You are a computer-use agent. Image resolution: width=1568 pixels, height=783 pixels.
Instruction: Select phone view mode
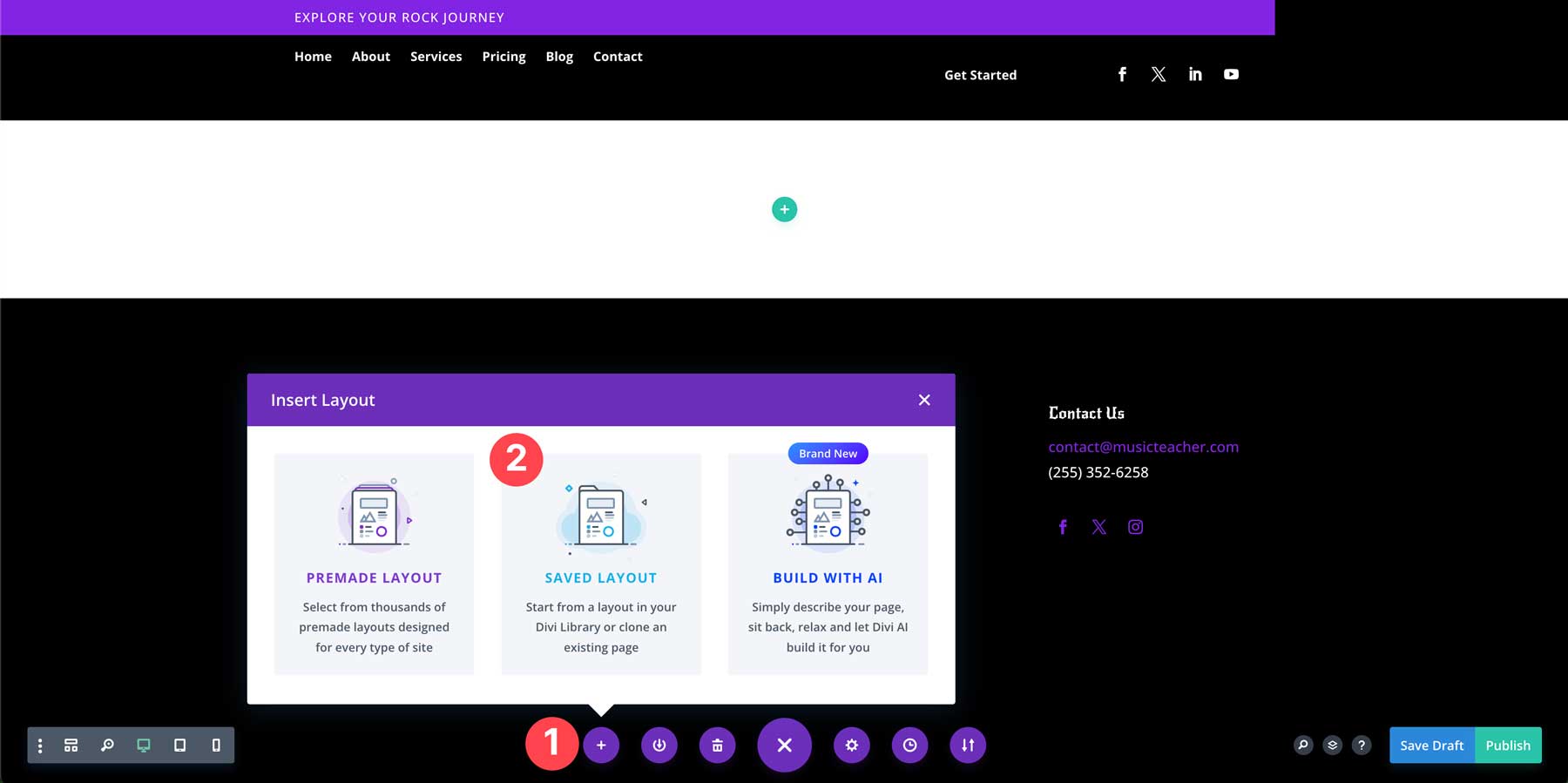[216, 746]
